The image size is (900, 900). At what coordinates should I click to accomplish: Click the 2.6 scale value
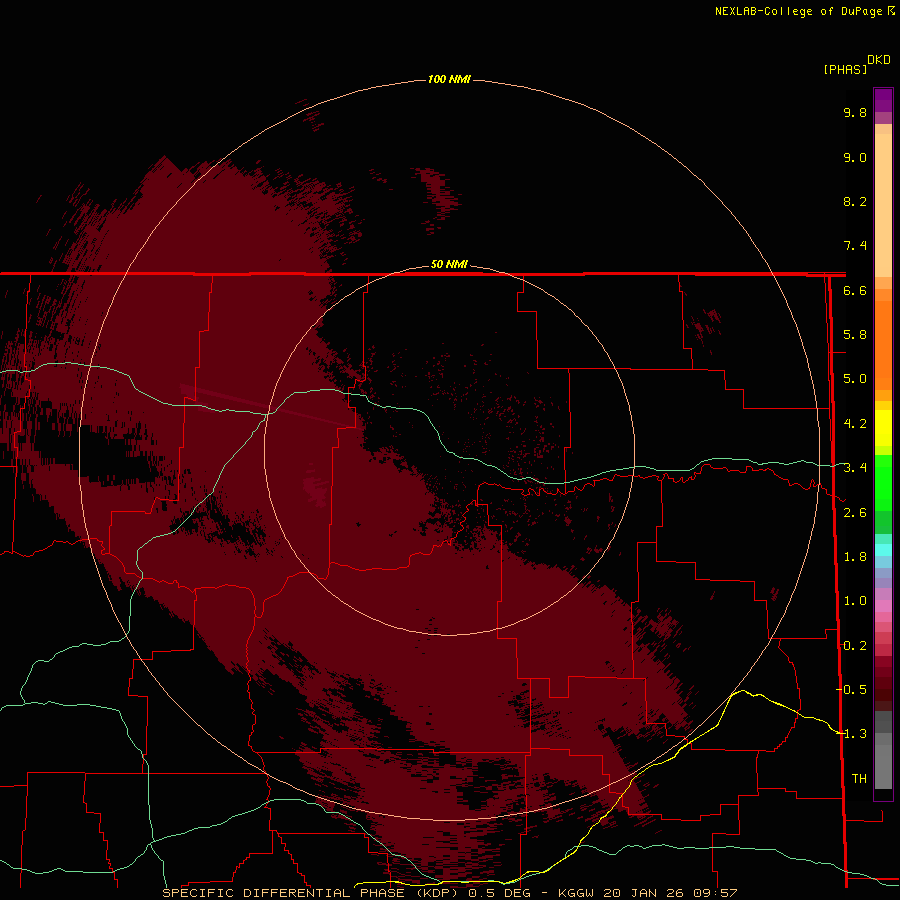pyautogui.click(x=855, y=513)
